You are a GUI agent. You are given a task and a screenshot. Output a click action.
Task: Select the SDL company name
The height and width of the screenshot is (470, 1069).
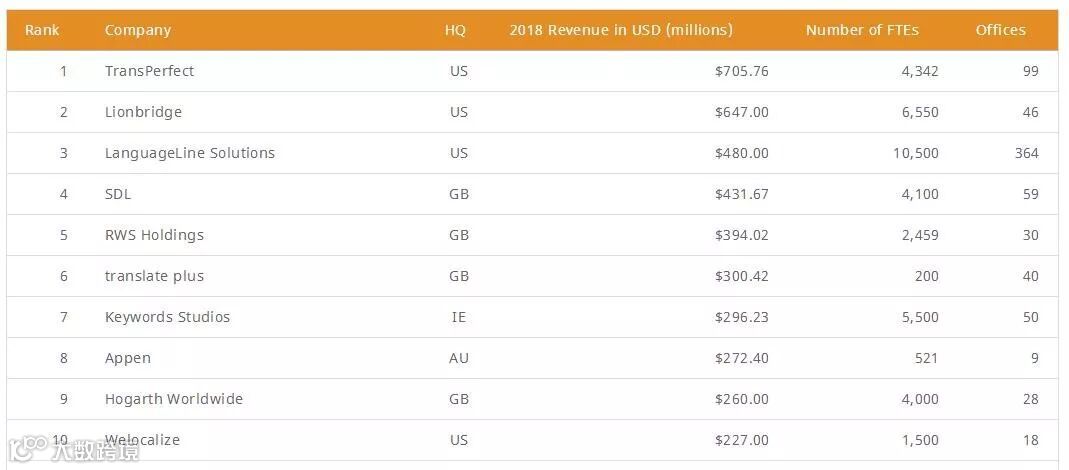(x=118, y=194)
